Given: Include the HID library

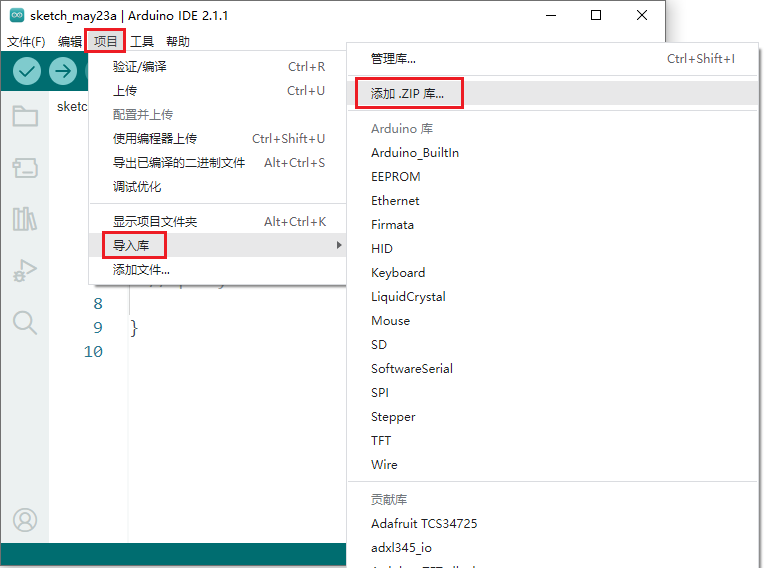Looking at the screenshot, I should 553,249.
